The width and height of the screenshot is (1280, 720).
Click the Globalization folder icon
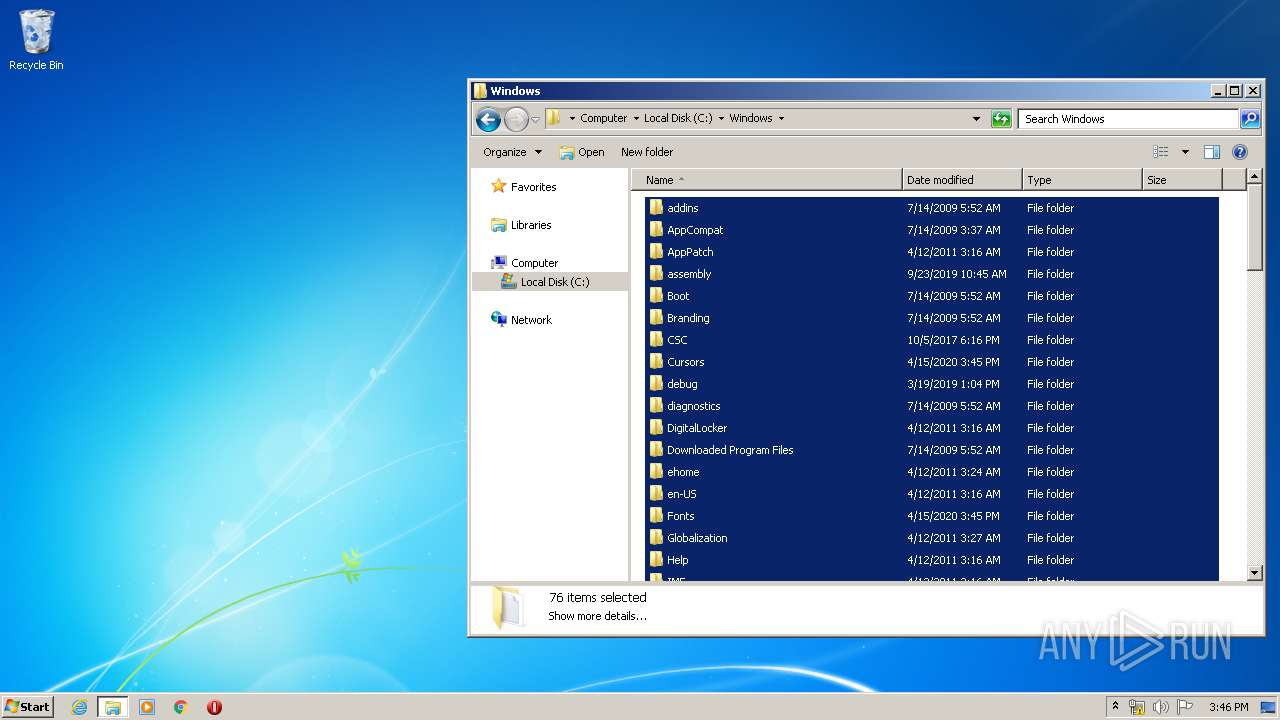(x=656, y=538)
